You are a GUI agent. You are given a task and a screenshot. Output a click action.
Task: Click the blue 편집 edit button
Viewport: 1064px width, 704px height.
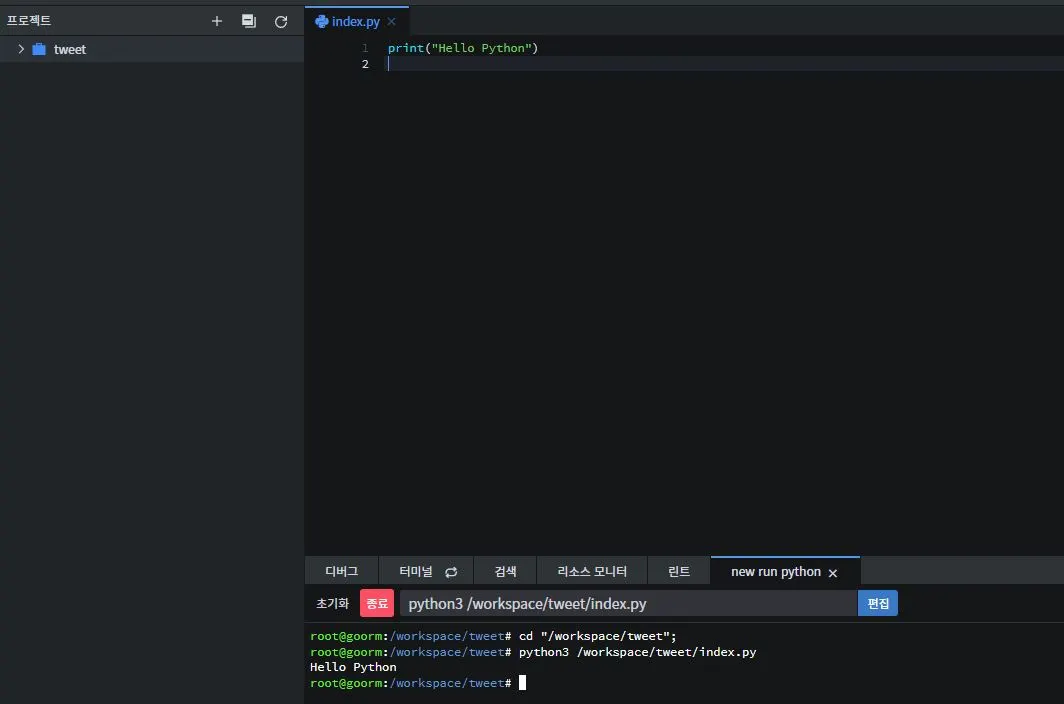tap(877, 603)
